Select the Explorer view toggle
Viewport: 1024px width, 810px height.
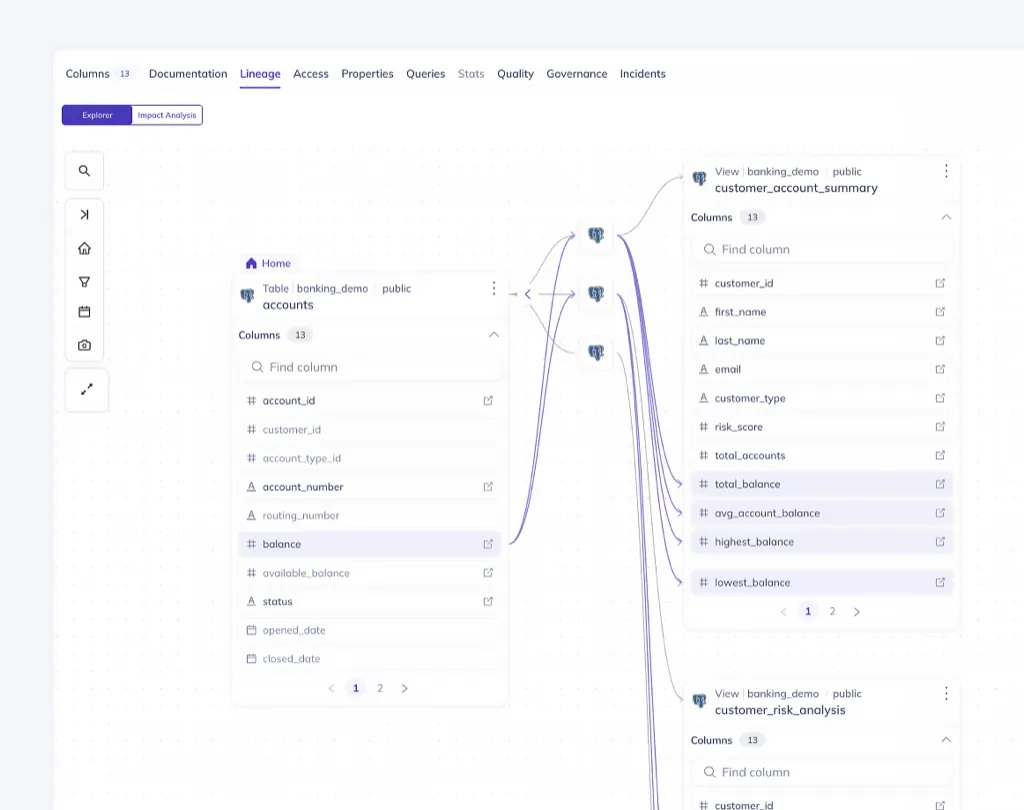click(97, 115)
